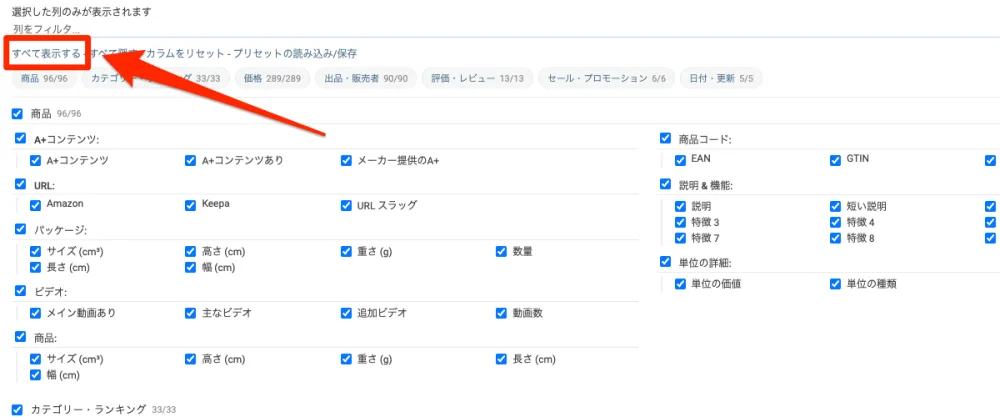1000x417 pixels.
Task: Uncheck the A+コンテンツ column checkbox
Action: coord(35,160)
